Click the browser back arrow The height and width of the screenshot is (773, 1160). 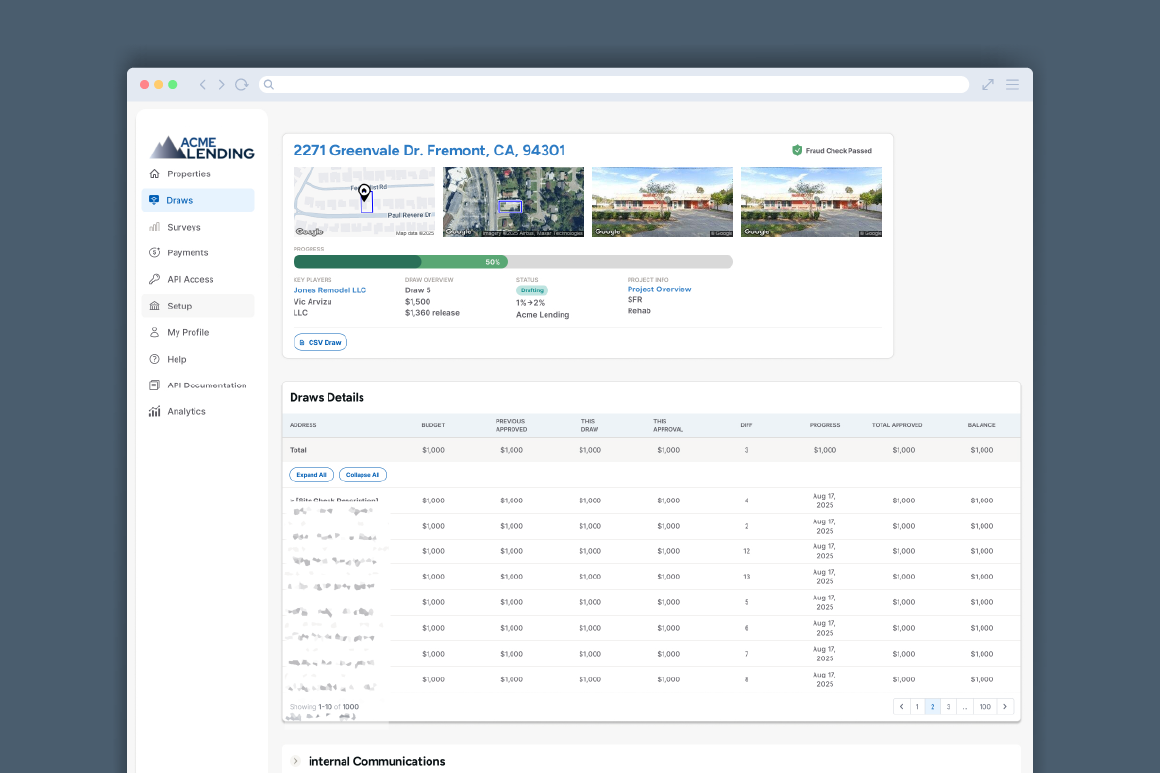[203, 84]
